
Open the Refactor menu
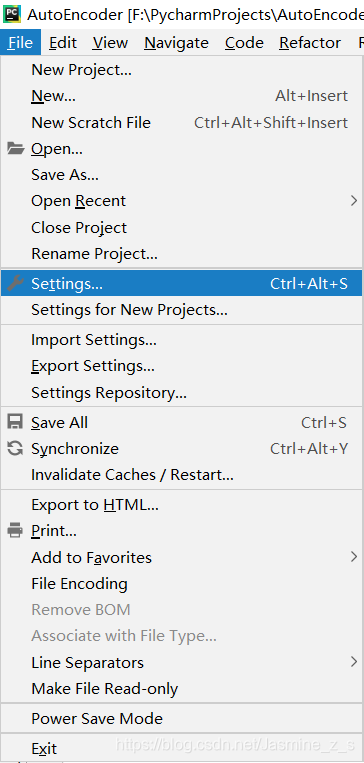(309, 43)
